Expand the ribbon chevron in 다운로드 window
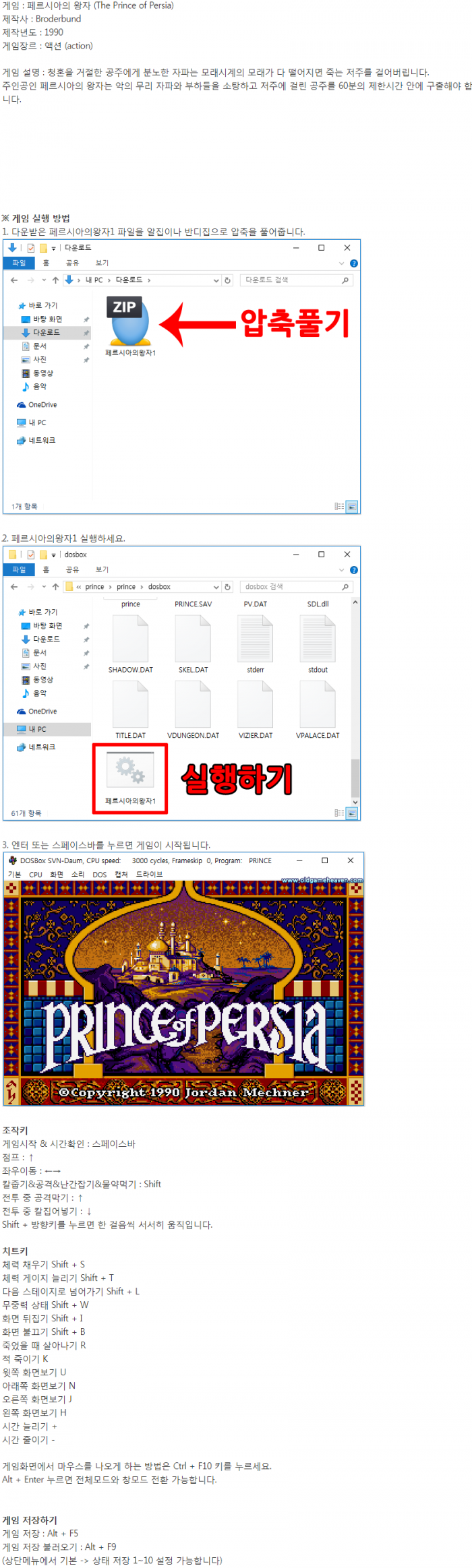 pos(342,263)
